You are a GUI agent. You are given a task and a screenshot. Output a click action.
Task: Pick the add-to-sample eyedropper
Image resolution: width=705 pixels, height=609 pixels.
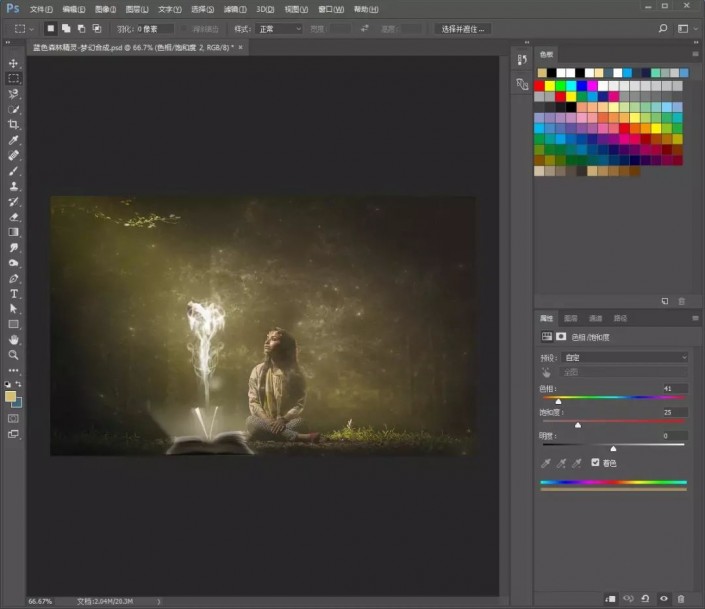coord(561,463)
